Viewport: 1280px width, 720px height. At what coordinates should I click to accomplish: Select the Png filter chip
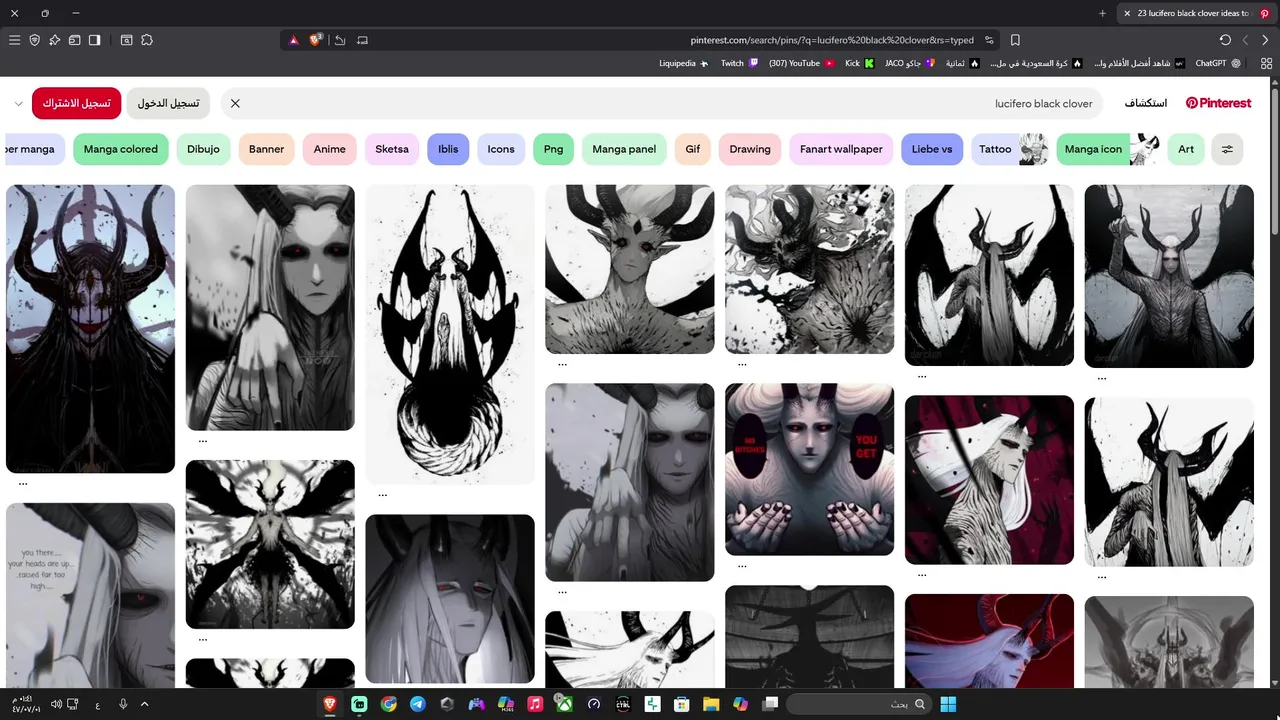pos(554,149)
